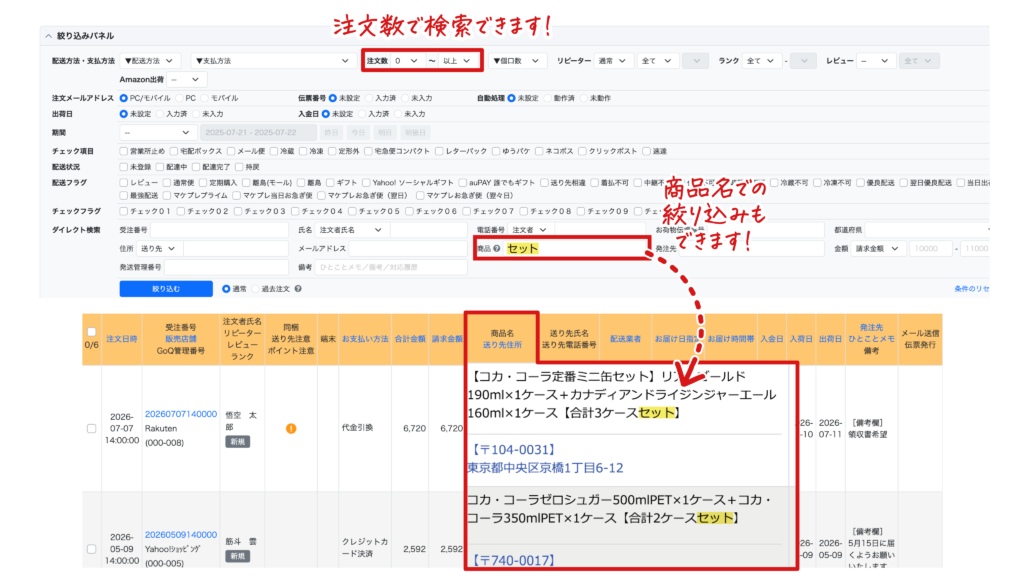This screenshot has width=1024, height=583.
Task: Click the 商品 search field containing セット
Action: [575, 249]
